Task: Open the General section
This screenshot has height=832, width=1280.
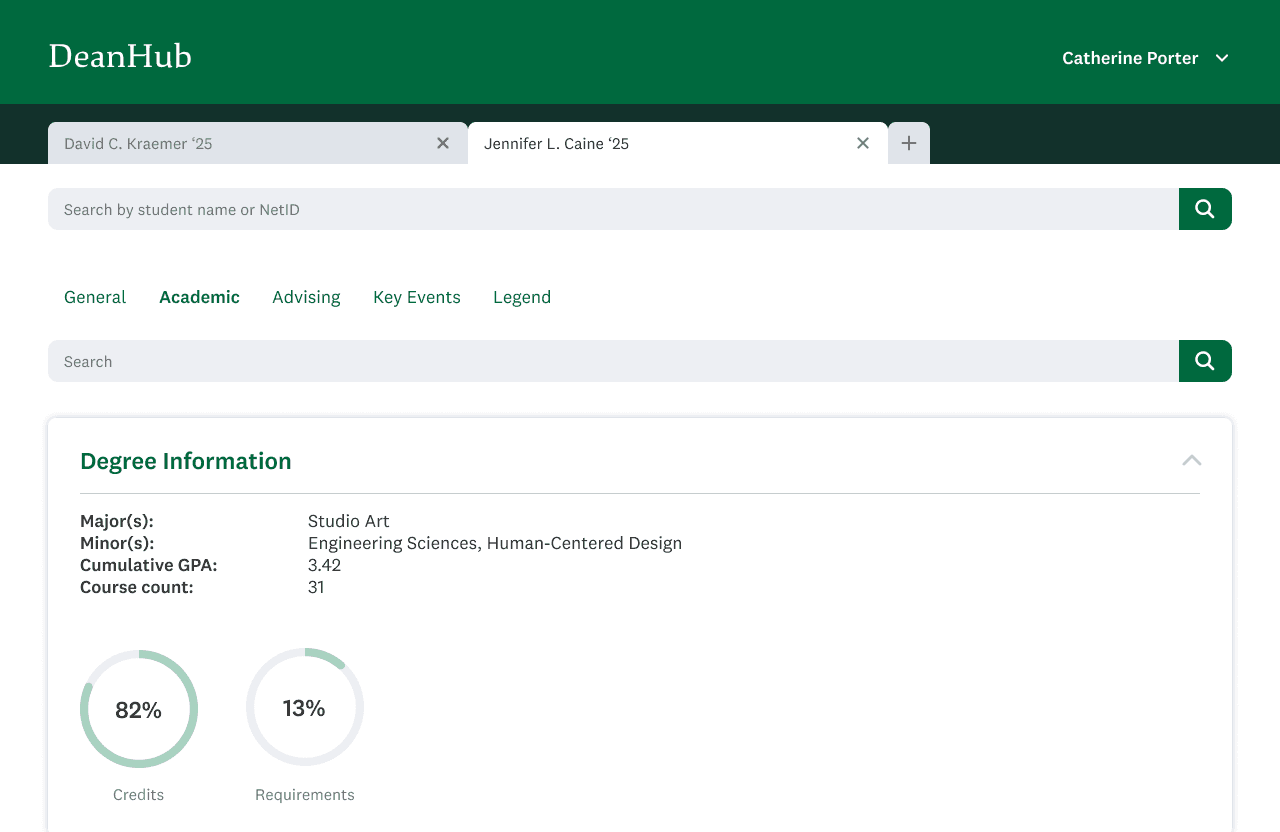Action: [x=95, y=297]
